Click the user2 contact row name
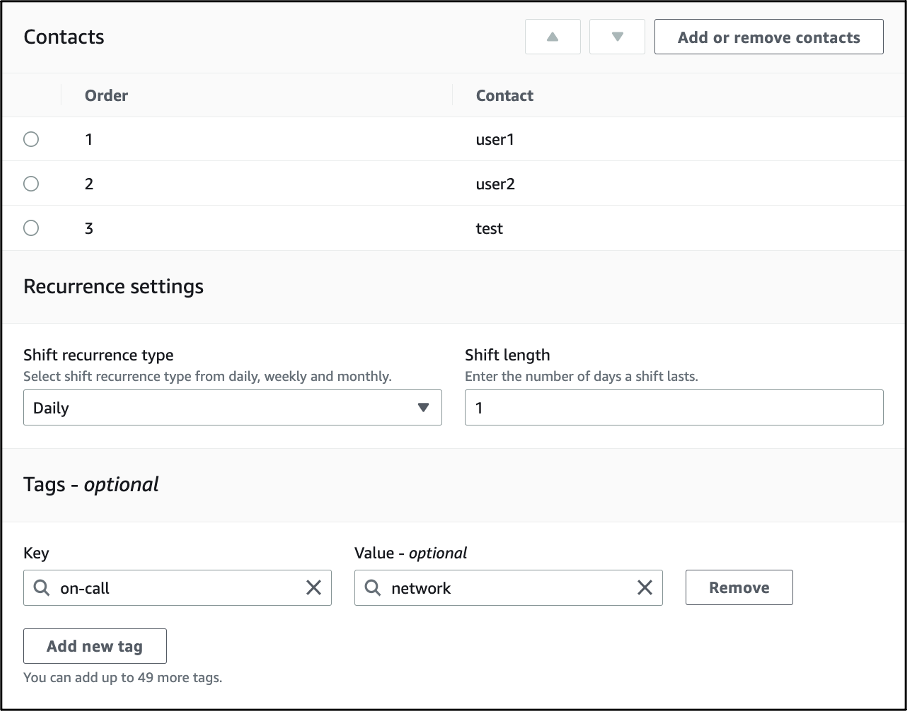Screen dimensions: 908x712 495,184
